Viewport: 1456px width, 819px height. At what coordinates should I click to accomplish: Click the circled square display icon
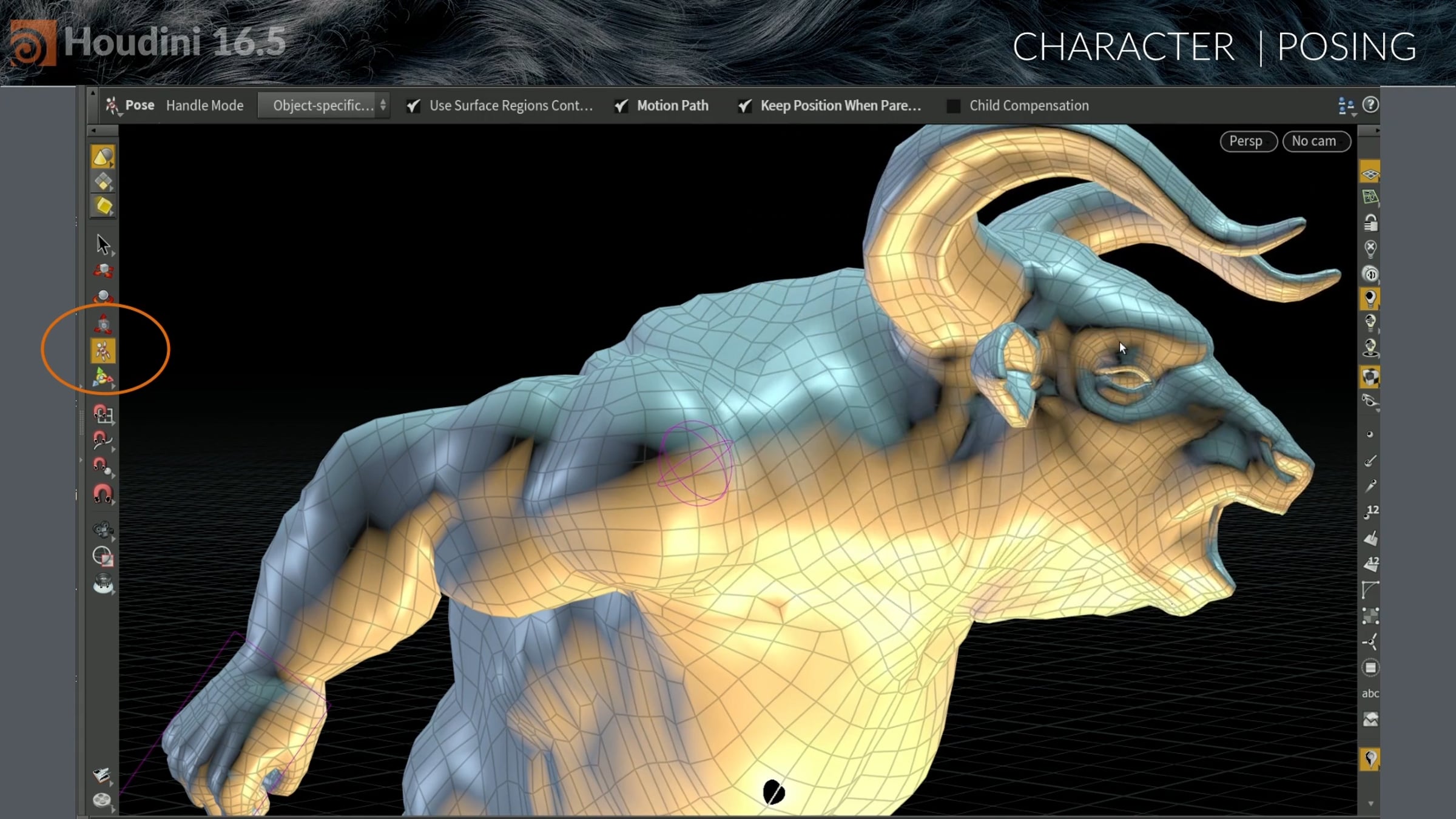1370,667
